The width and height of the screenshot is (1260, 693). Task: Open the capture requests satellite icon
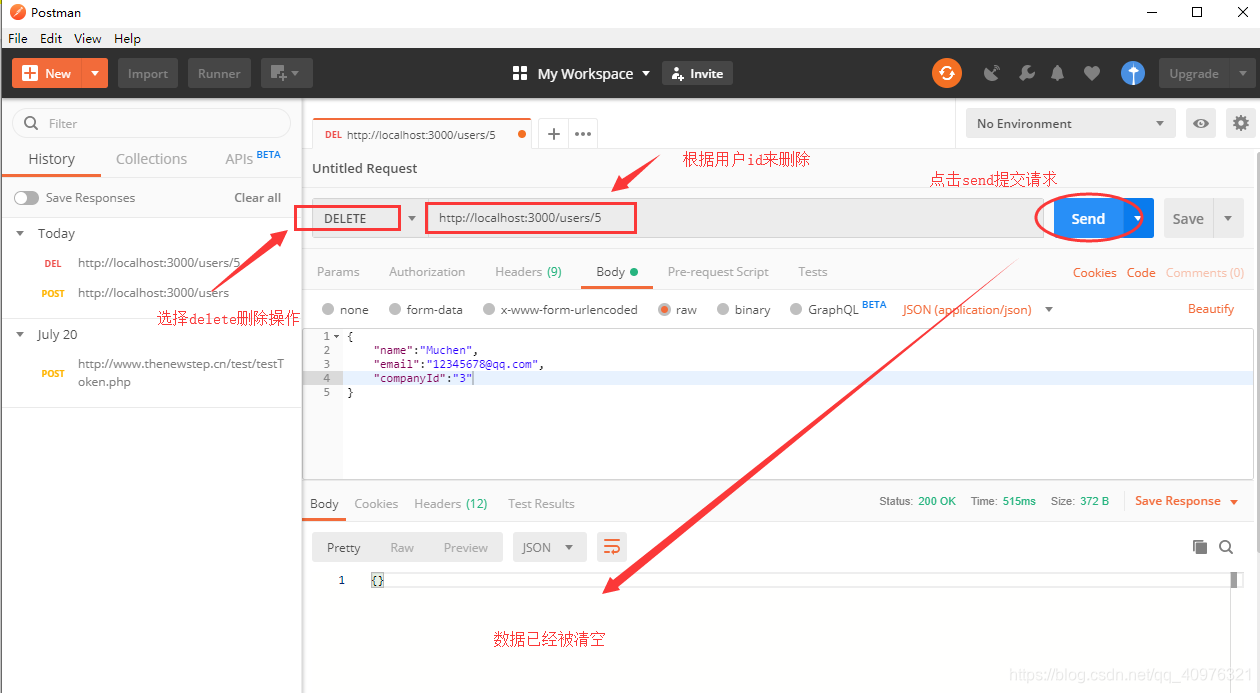point(991,73)
